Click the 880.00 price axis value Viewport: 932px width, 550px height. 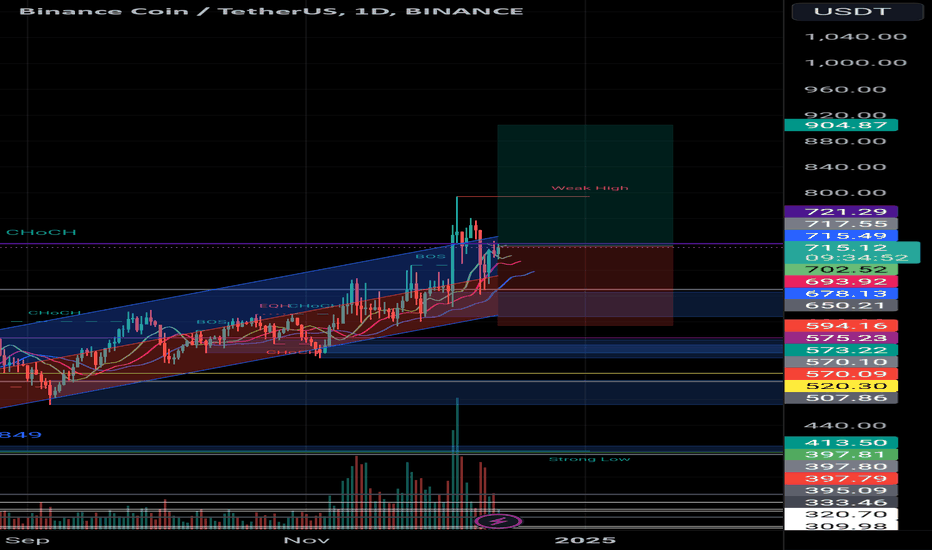pos(845,142)
